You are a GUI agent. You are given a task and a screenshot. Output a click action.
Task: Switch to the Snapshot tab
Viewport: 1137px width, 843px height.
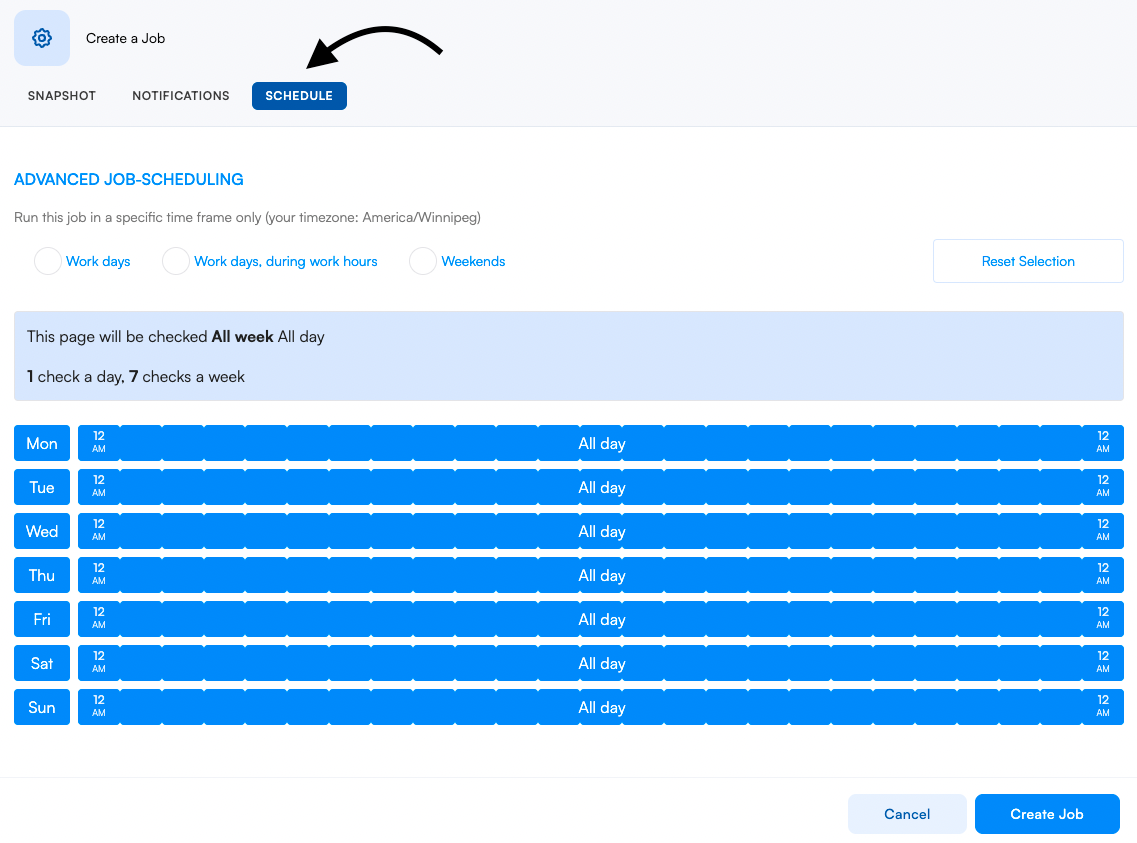point(62,96)
